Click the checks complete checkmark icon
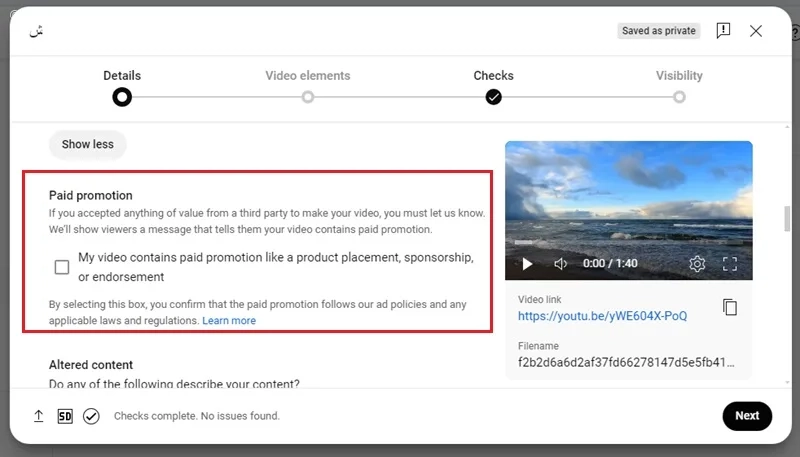 coord(91,416)
